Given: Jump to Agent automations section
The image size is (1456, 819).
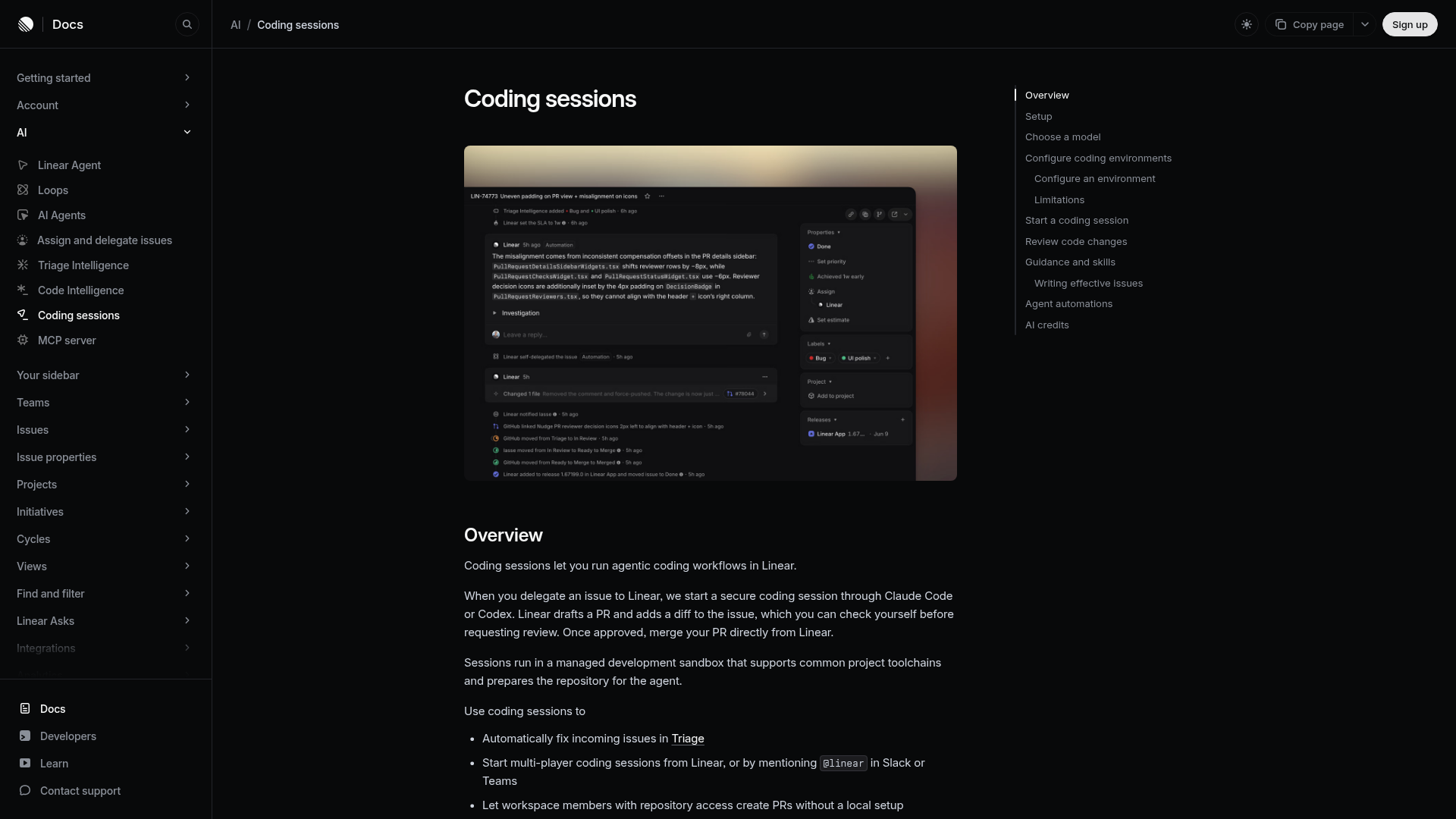Looking at the screenshot, I should click(1068, 303).
